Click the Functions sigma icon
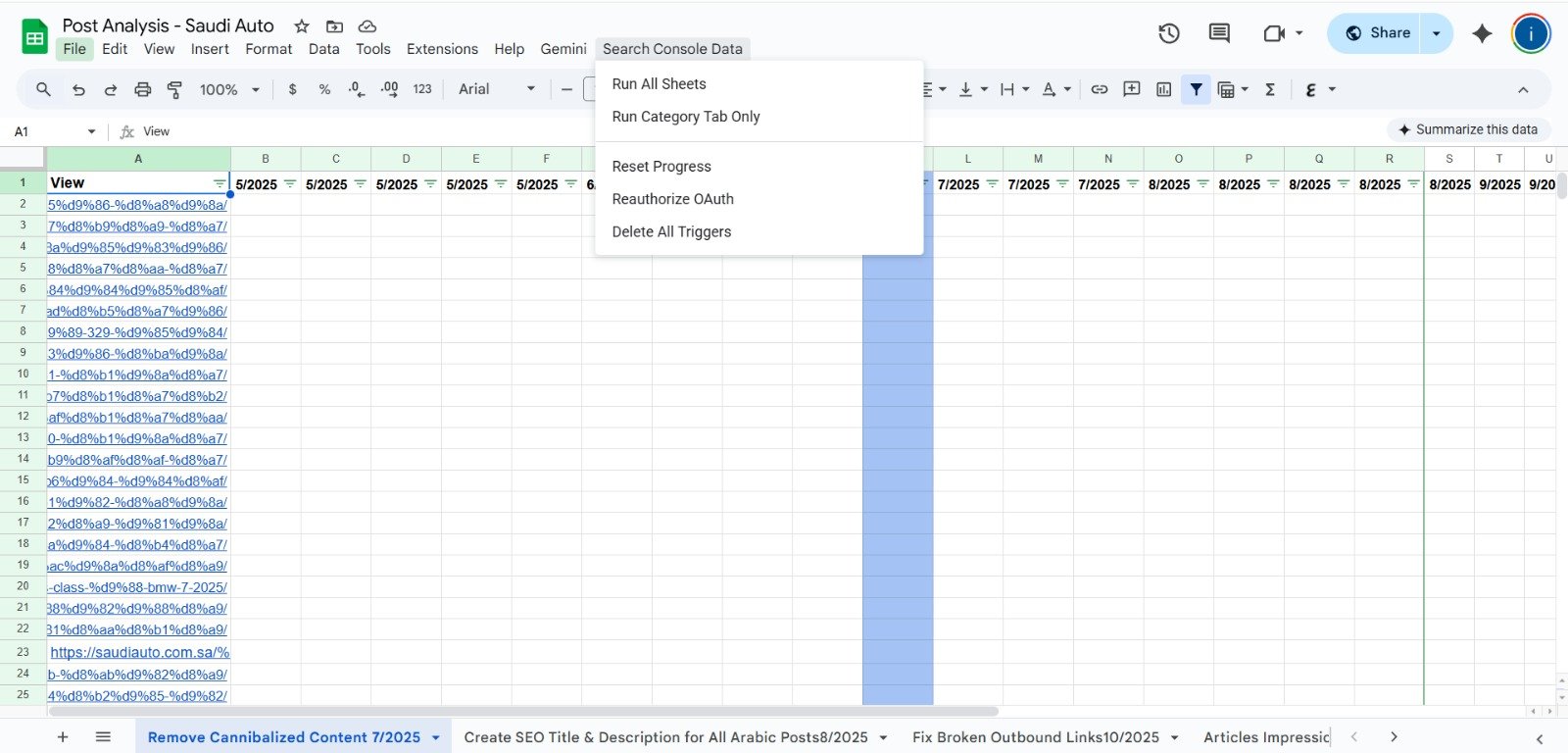The height and width of the screenshot is (753, 1568). coord(1270,89)
